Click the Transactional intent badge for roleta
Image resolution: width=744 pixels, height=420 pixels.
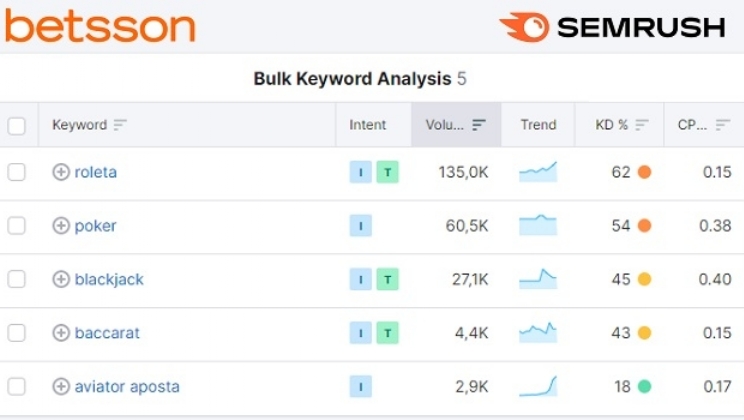(387, 172)
